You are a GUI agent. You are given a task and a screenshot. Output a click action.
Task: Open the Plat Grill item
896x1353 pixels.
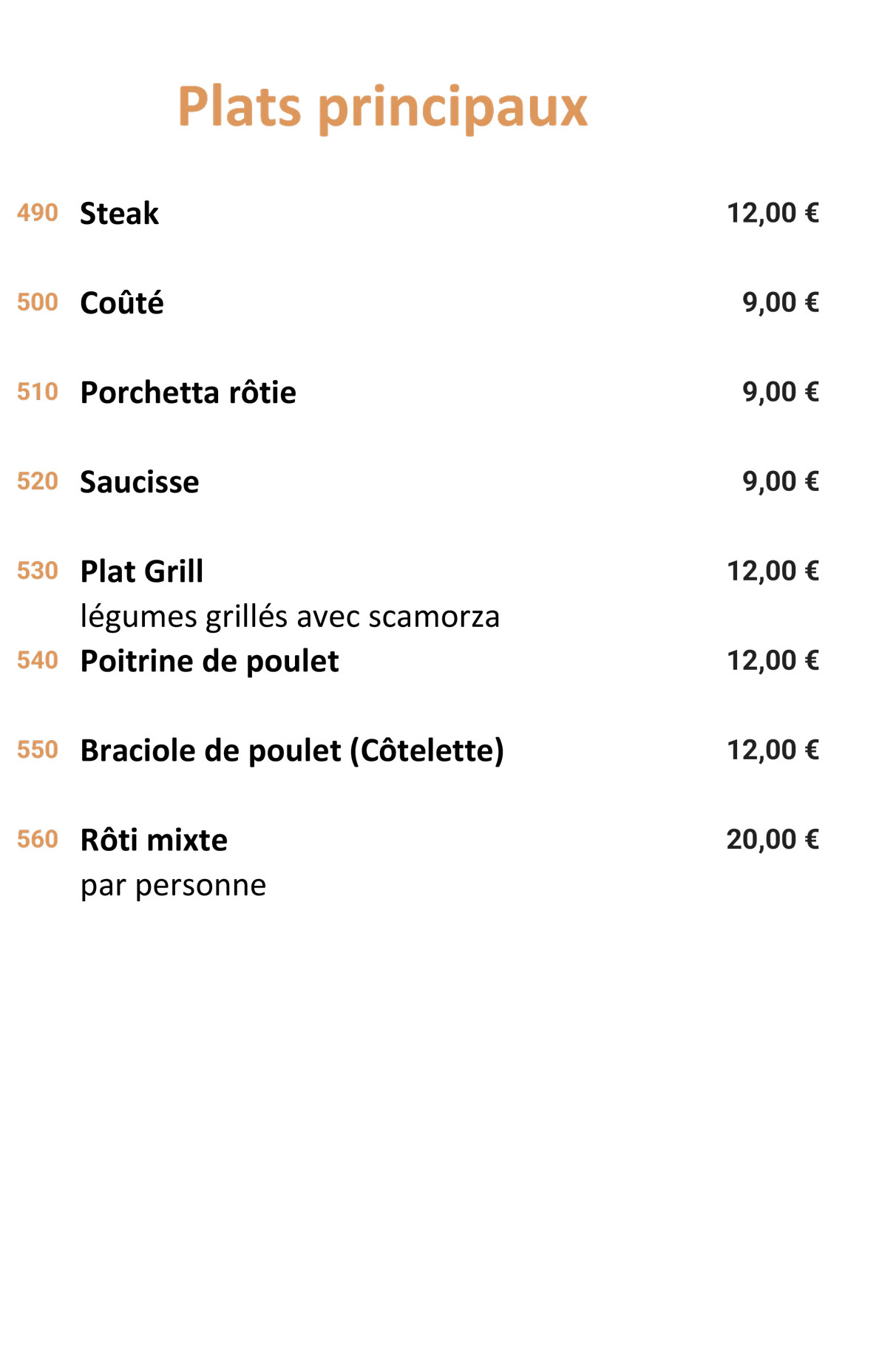(x=142, y=572)
